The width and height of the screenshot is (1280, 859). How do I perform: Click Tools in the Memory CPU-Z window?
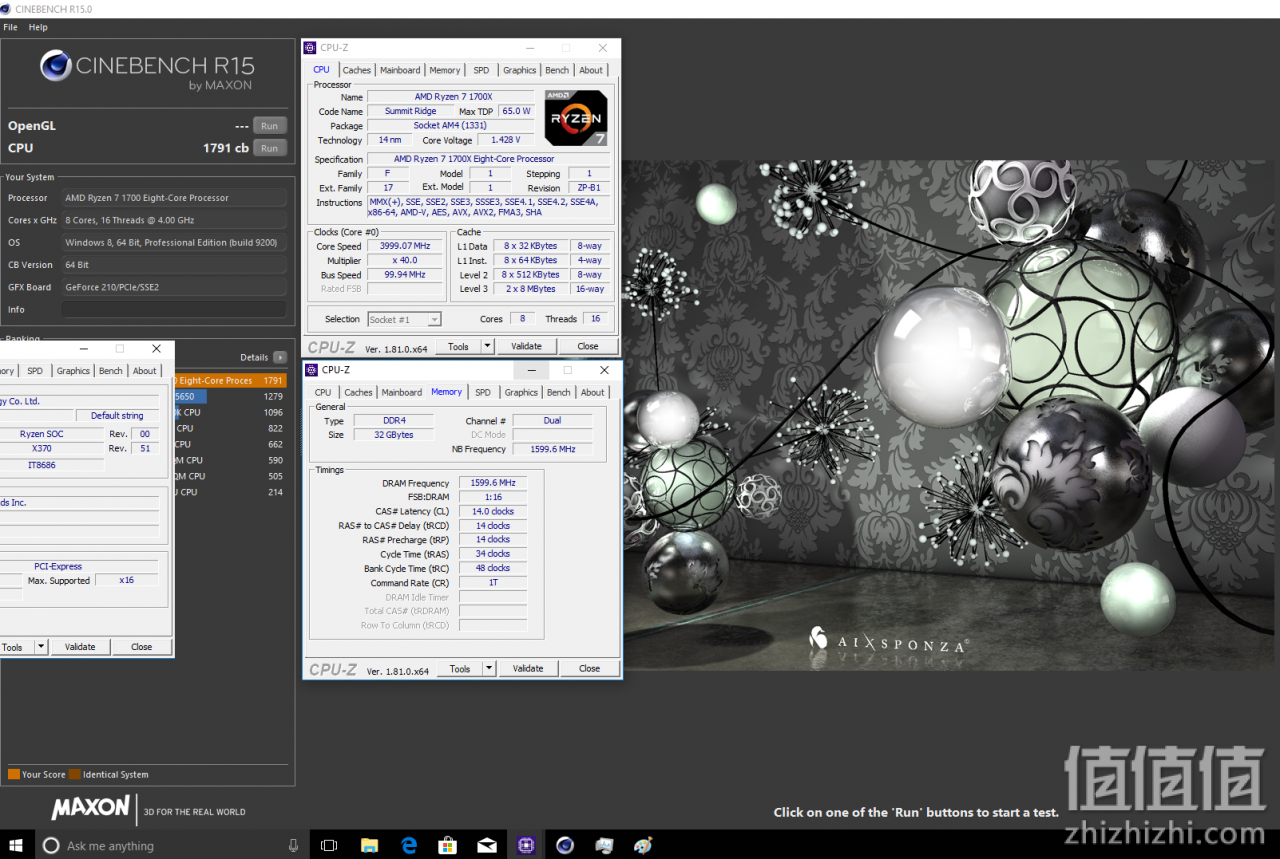tap(460, 668)
